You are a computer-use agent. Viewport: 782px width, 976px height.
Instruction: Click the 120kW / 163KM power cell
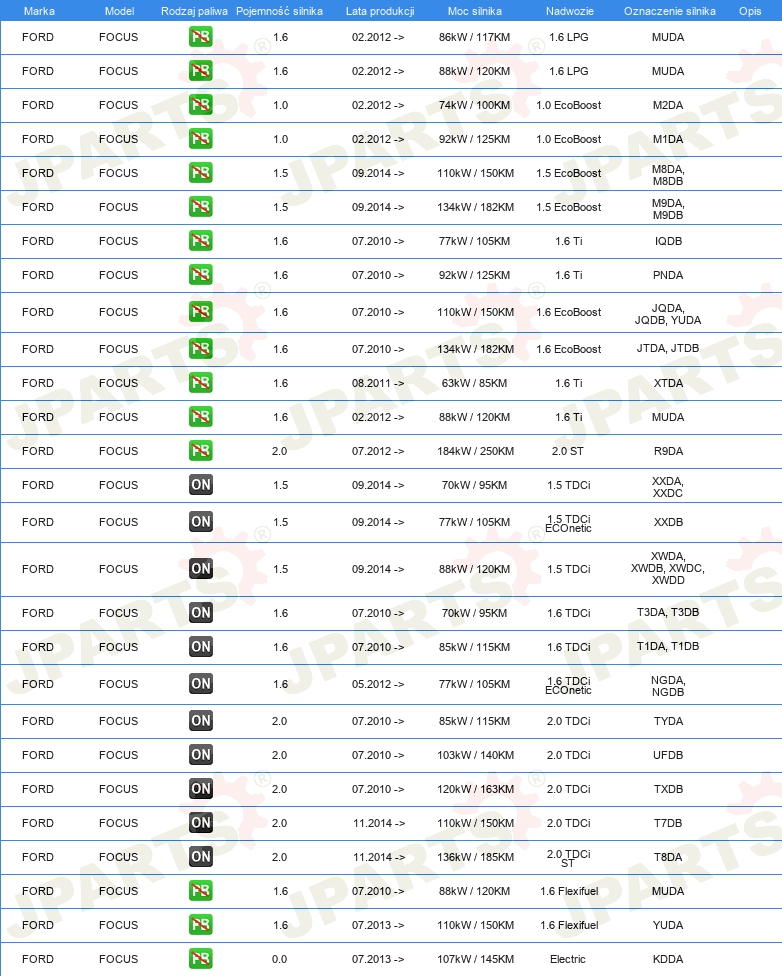[476, 789]
